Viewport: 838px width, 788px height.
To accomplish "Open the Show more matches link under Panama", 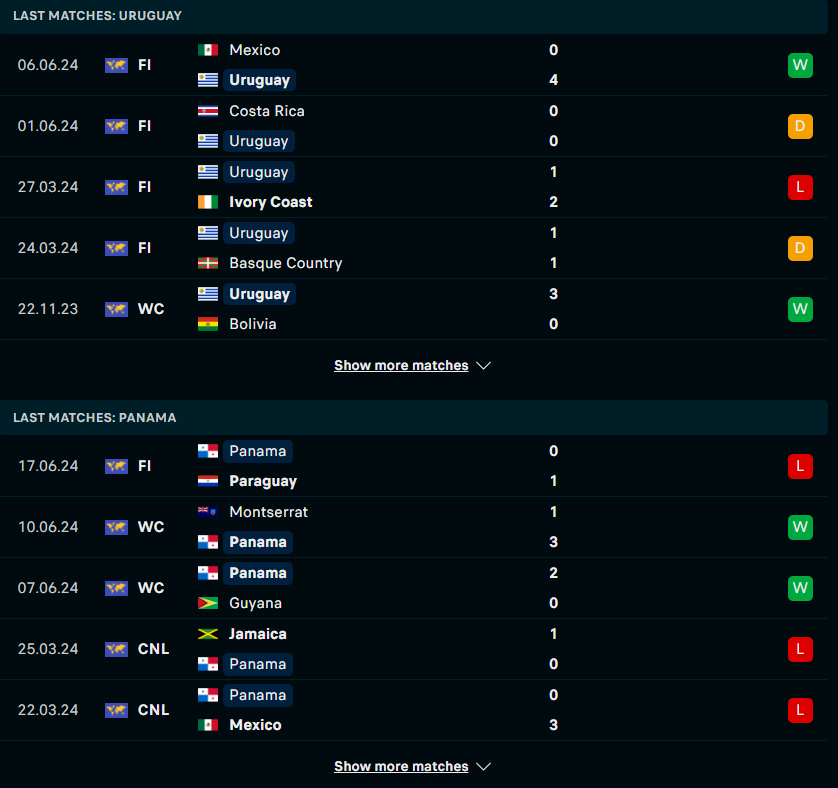I will [x=401, y=766].
